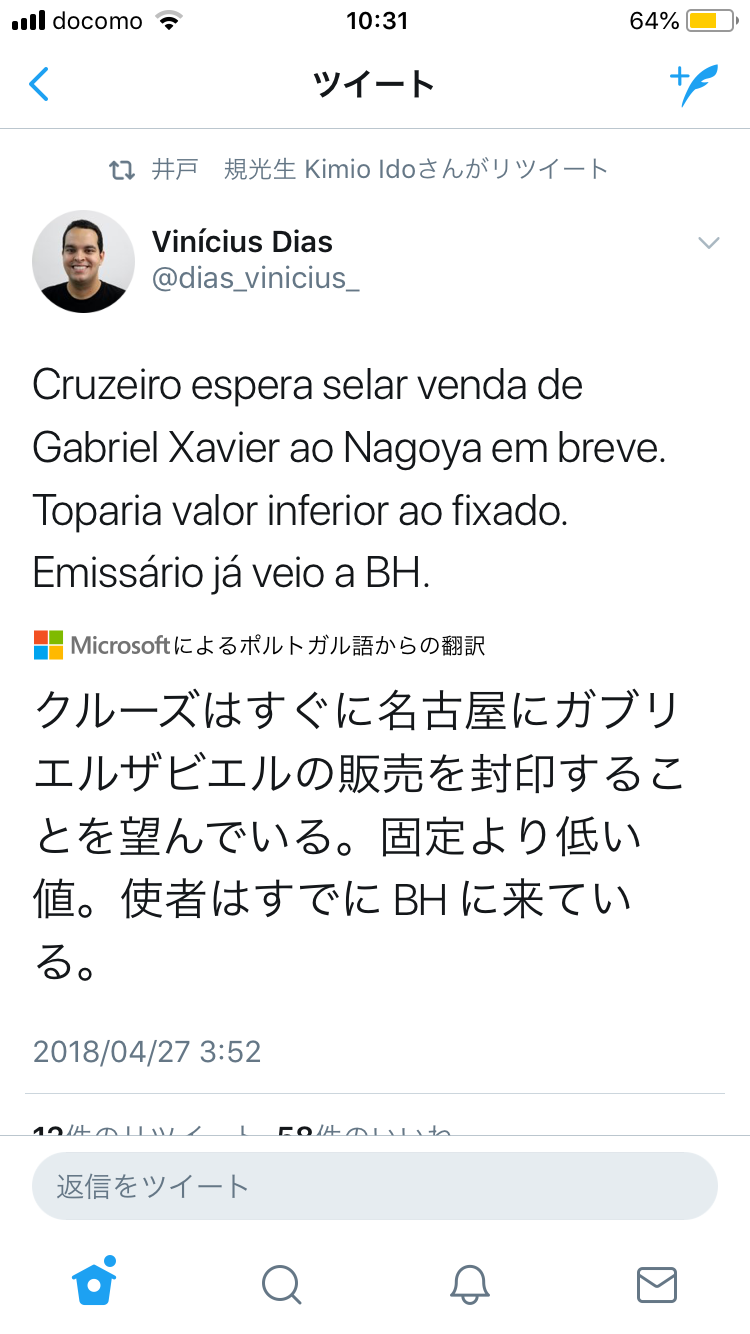This screenshot has height=1334, width=750.
Task: Tap the Microsoft translation logo
Action: (48, 645)
